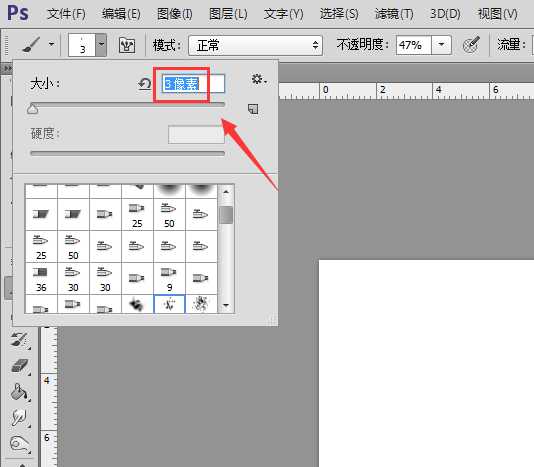Click the 模式 label
The width and height of the screenshot is (534, 467).
click(x=167, y=45)
